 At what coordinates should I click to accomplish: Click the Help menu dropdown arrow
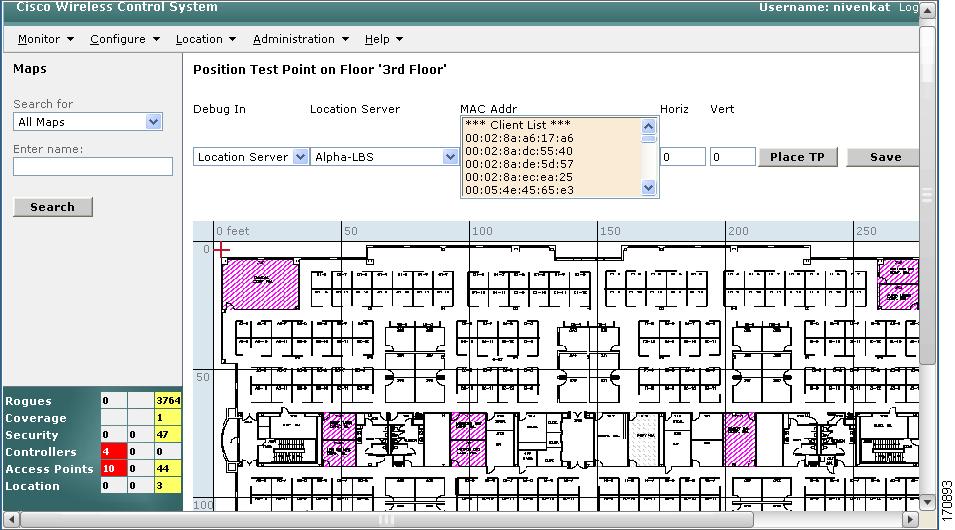[x=400, y=39]
